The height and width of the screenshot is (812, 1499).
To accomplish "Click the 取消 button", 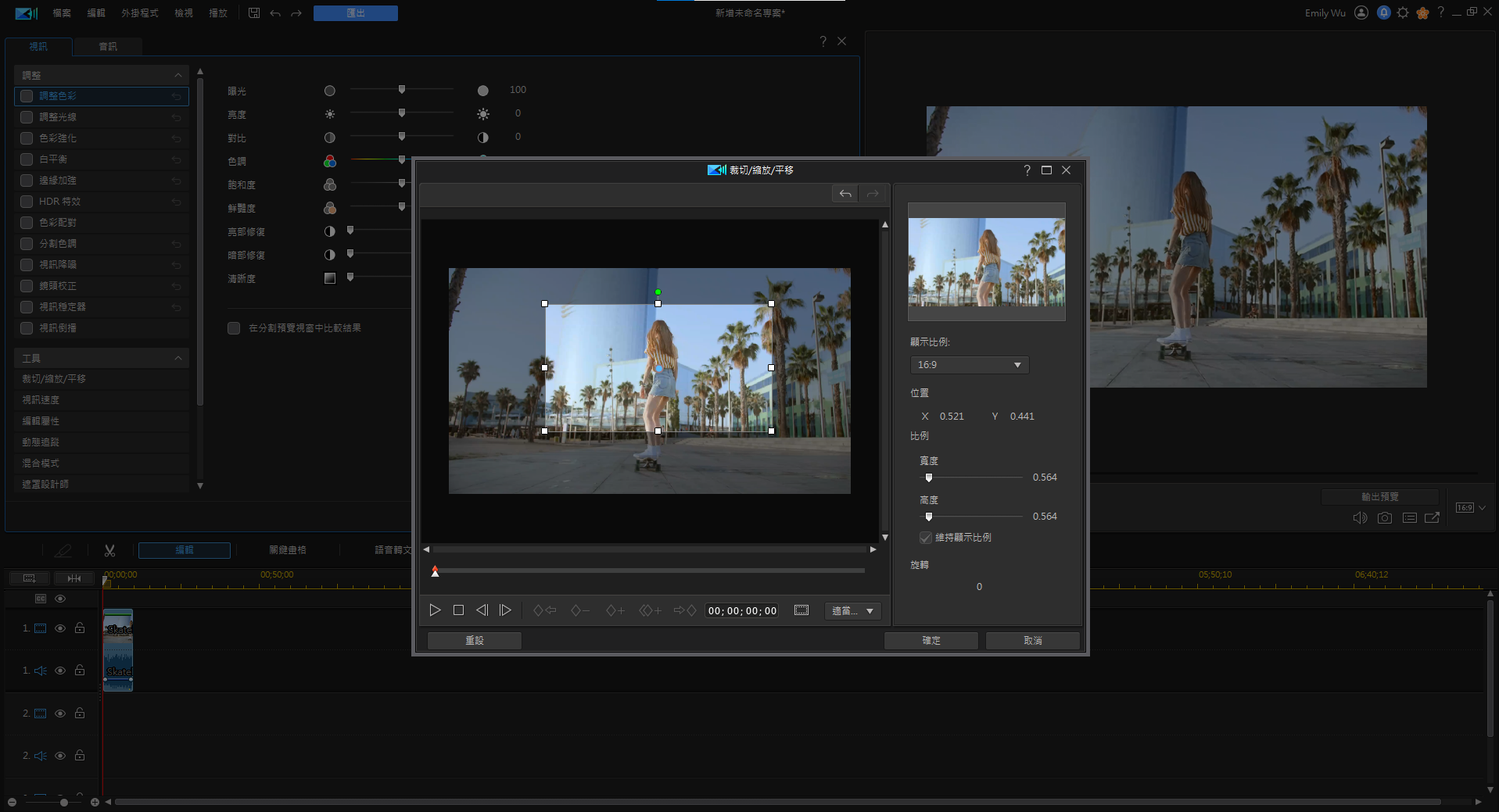I will coord(1033,641).
